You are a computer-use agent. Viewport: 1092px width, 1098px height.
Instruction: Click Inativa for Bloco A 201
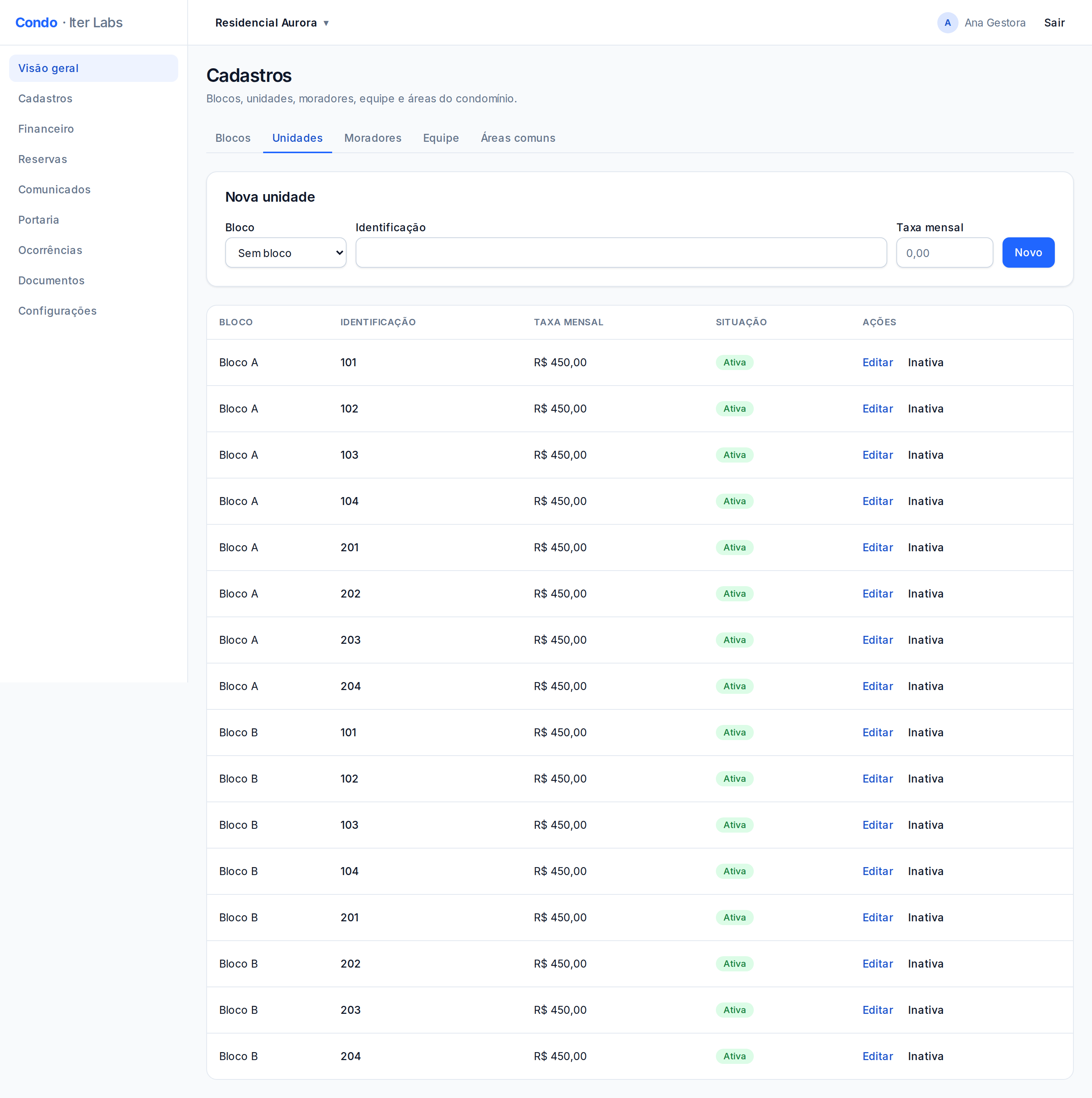click(926, 547)
